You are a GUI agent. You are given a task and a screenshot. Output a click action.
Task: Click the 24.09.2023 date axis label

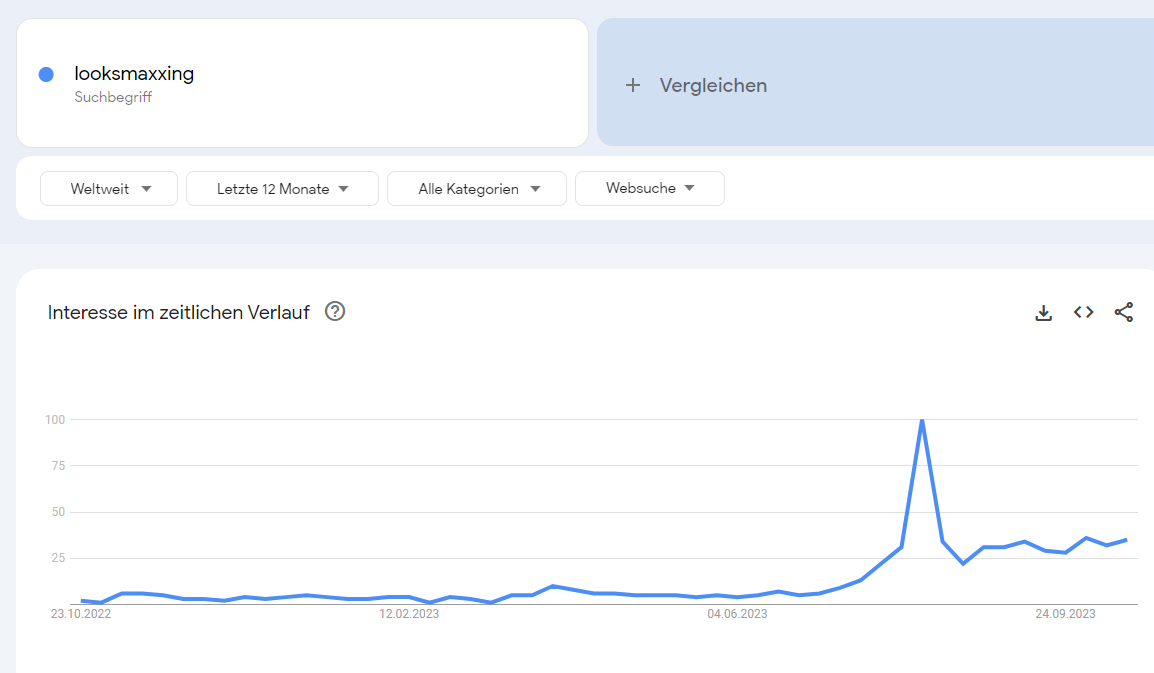pos(1065,614)
